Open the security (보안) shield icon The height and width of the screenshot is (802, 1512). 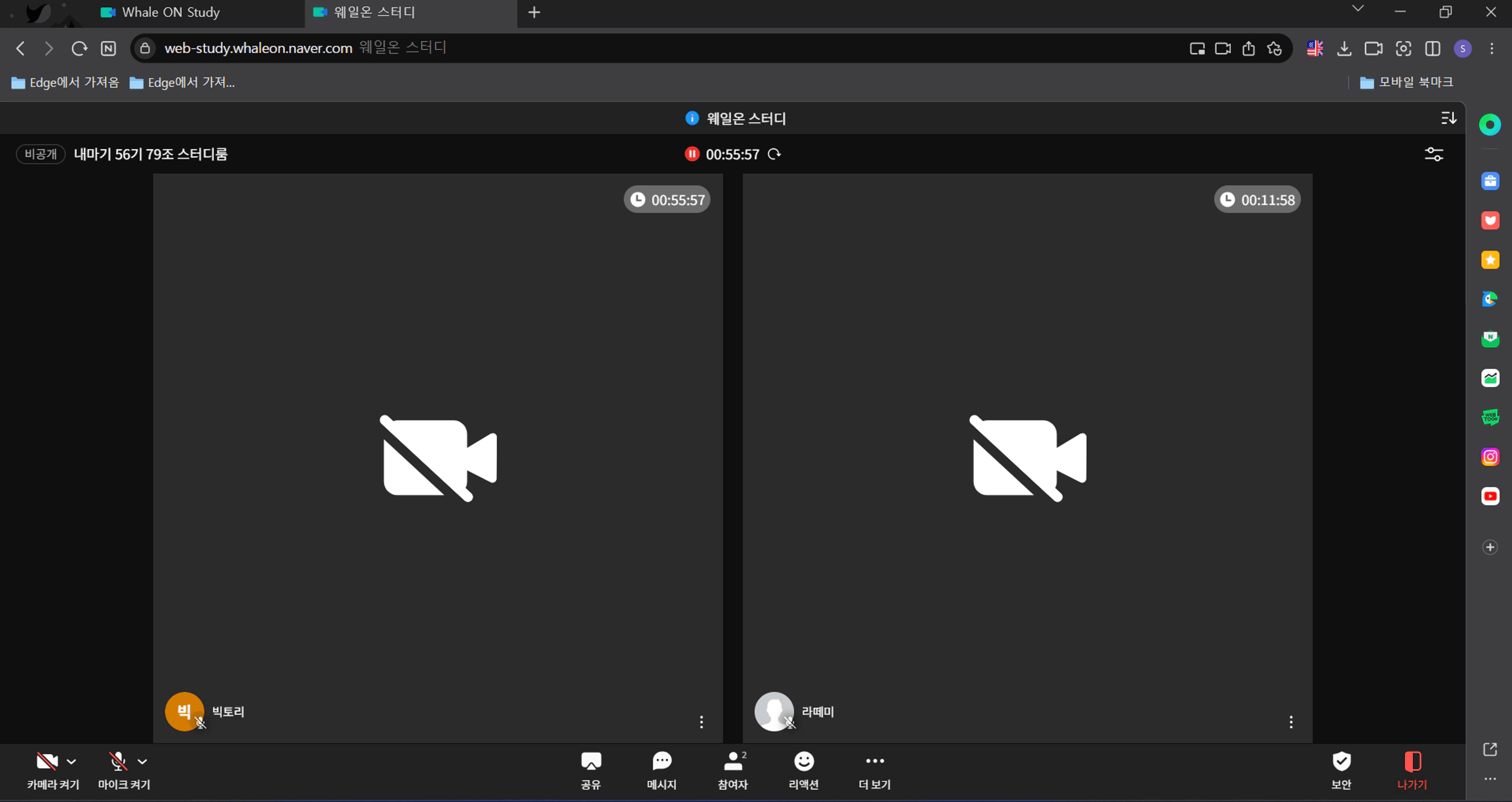(x=1341, y=762)
